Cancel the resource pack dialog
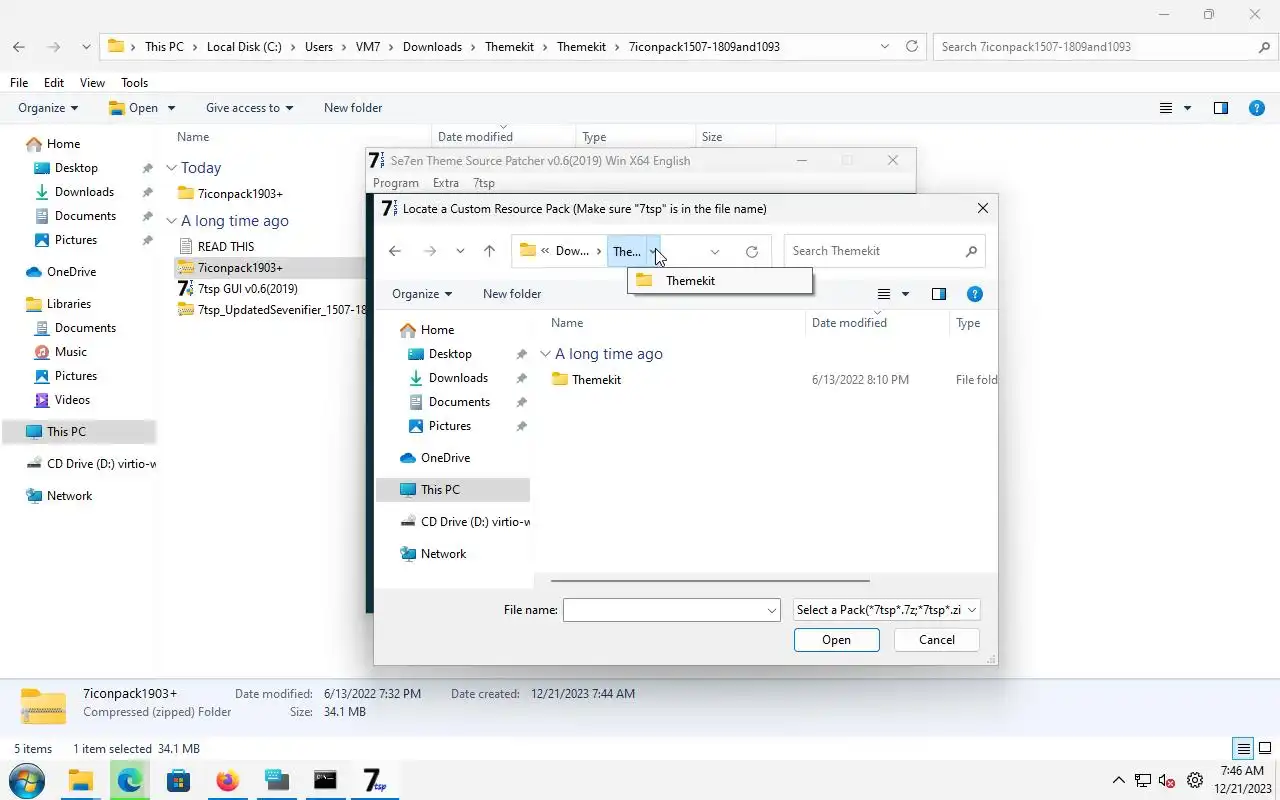This screenshot has height=800, width=1280. pyautogui.click(x=937, y=640)
